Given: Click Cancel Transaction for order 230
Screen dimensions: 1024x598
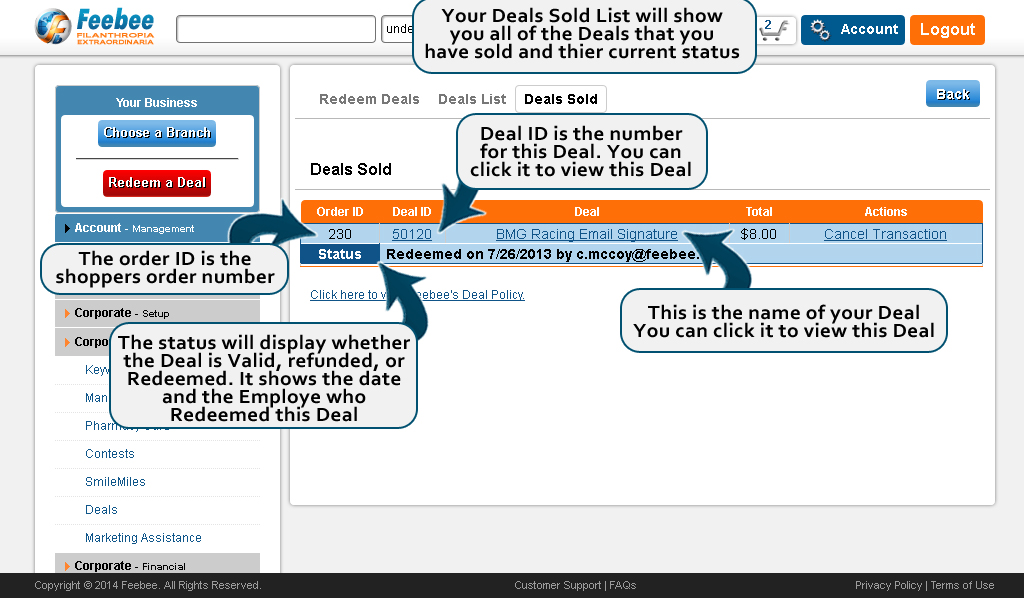Looking at the screenshot, I should click(884, 234).
